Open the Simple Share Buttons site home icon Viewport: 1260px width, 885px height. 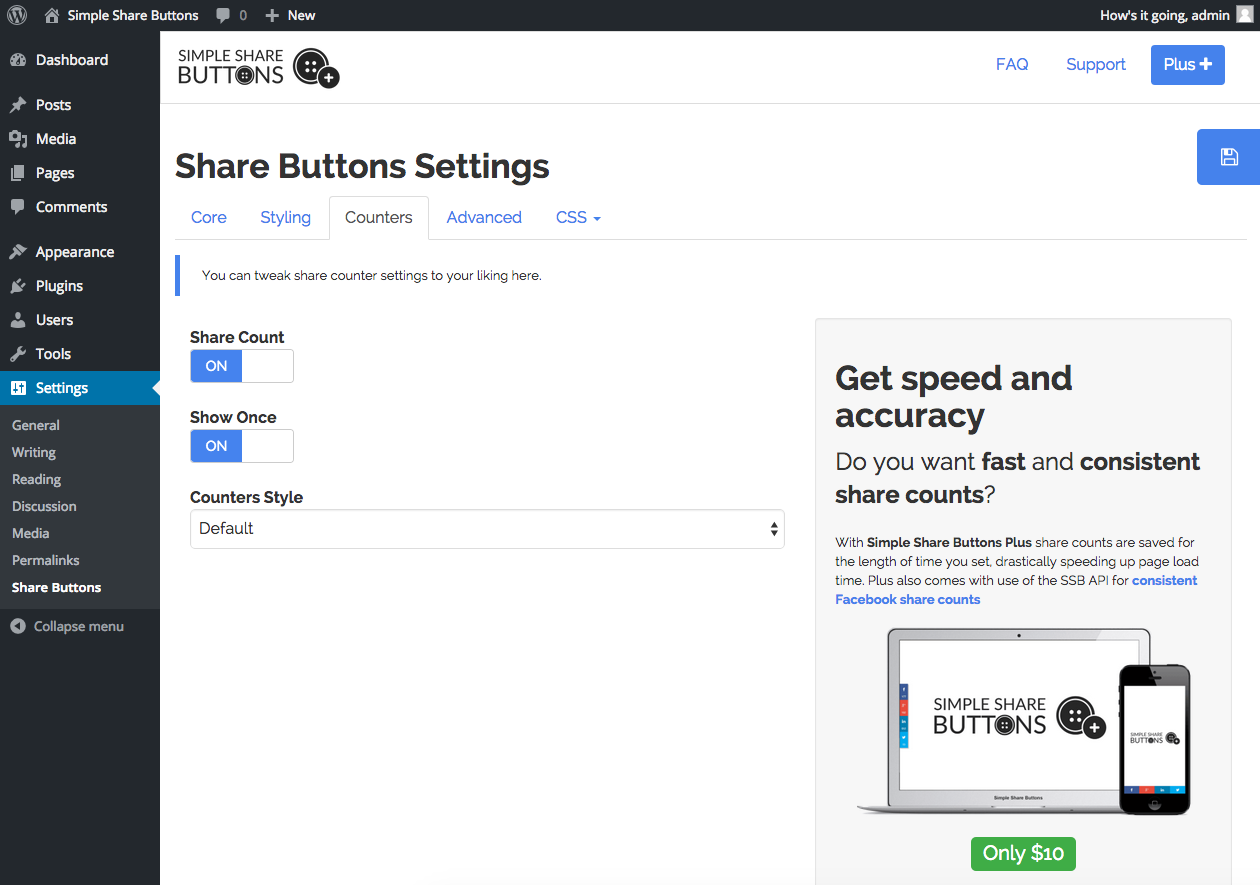click(52, 15)
